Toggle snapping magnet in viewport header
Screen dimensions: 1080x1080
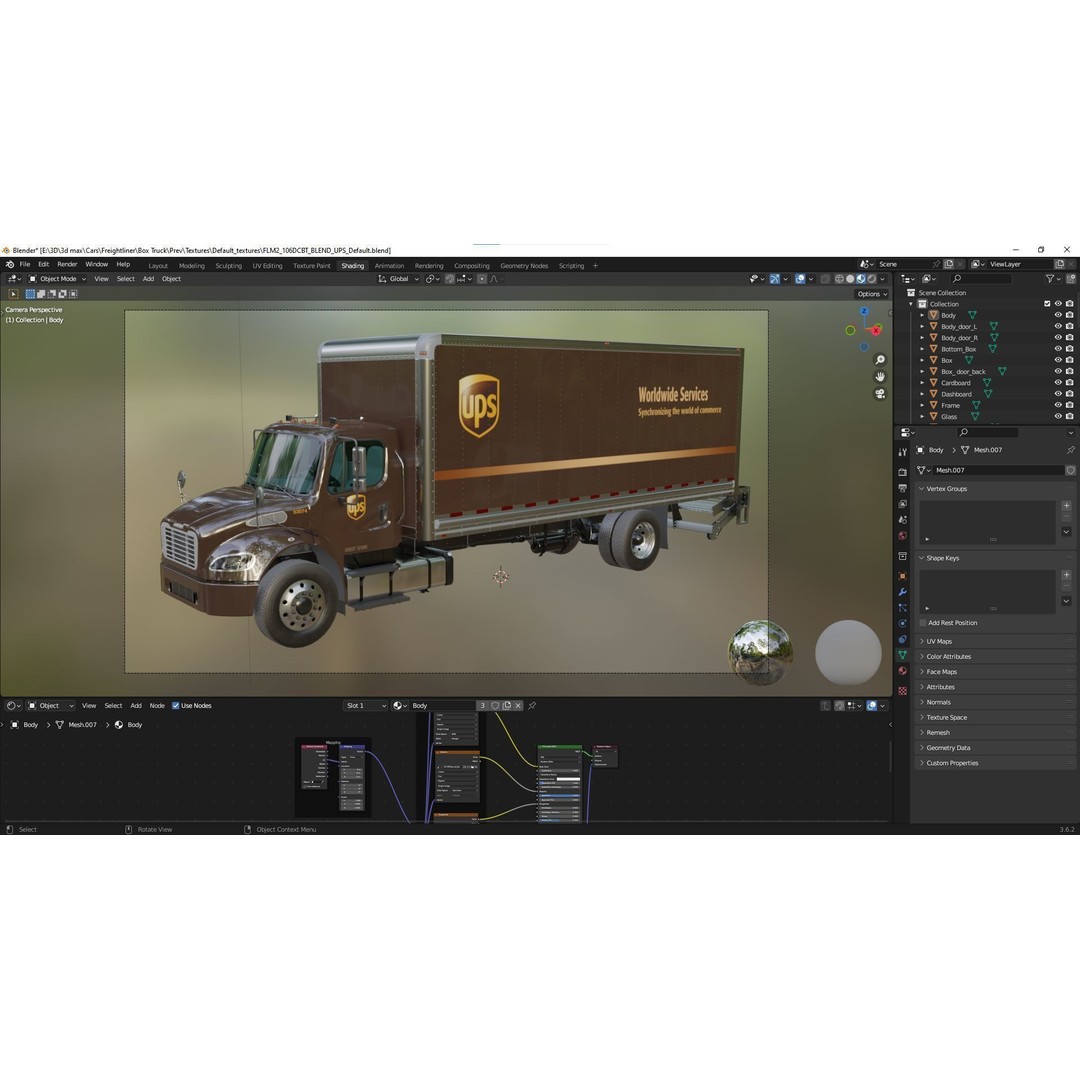pos(450,280)
